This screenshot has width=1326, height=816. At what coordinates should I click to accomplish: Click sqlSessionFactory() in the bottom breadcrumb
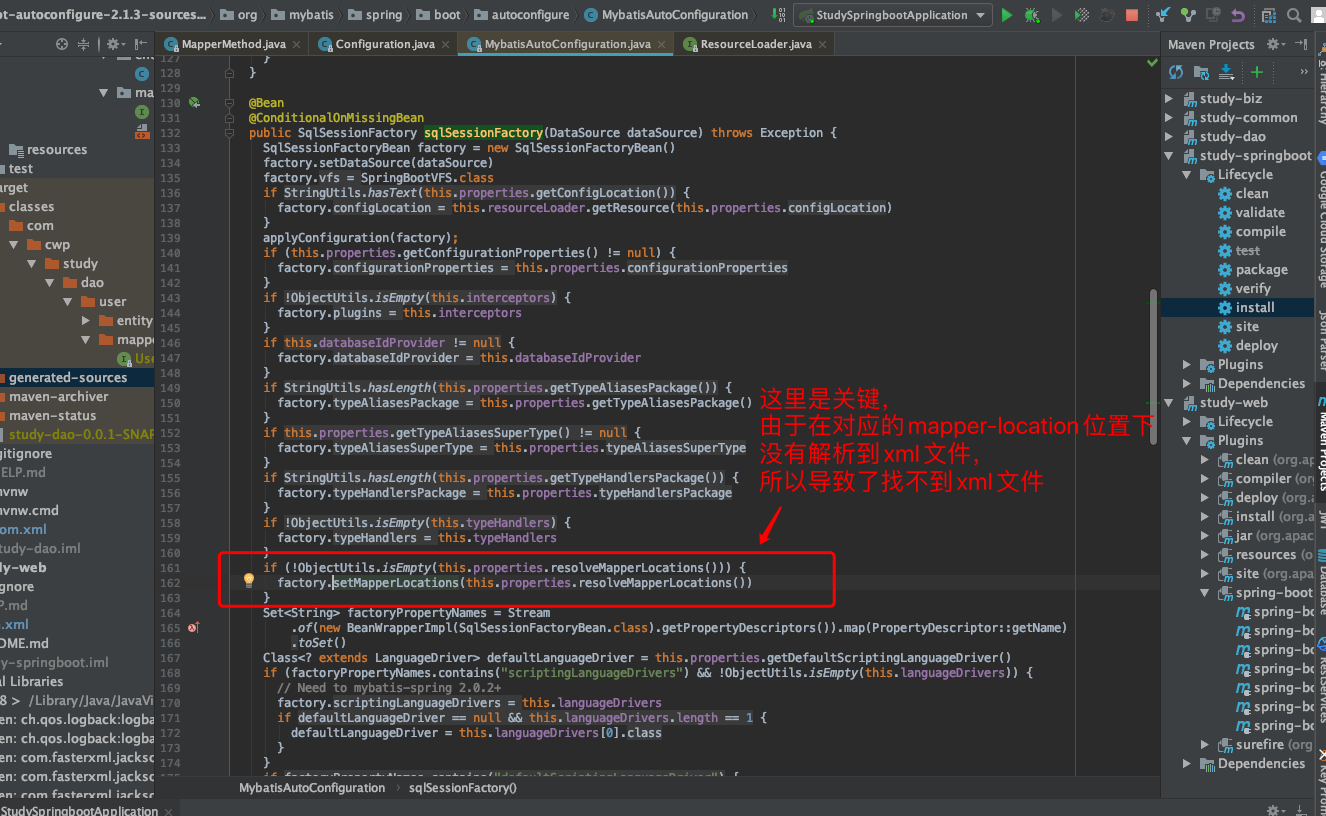tap(454, 787)
